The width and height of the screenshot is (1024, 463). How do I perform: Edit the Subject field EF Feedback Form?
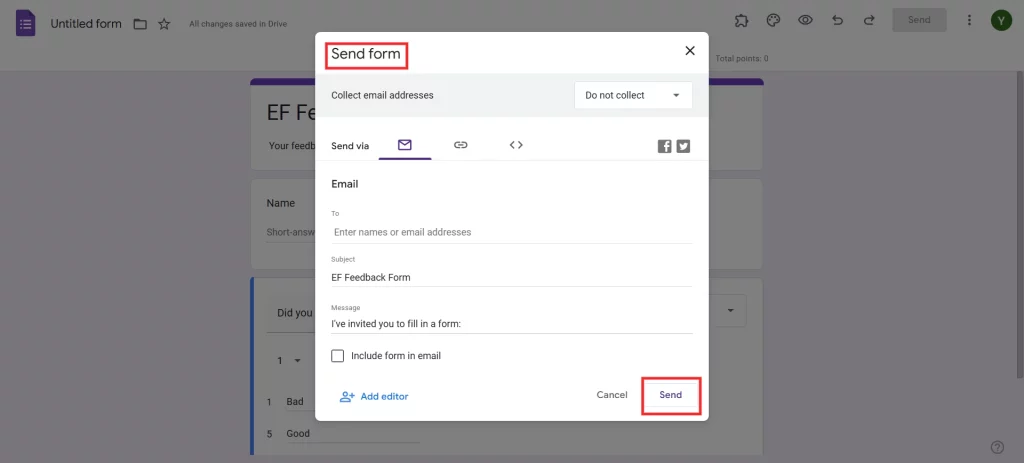(x=511, y=278)
